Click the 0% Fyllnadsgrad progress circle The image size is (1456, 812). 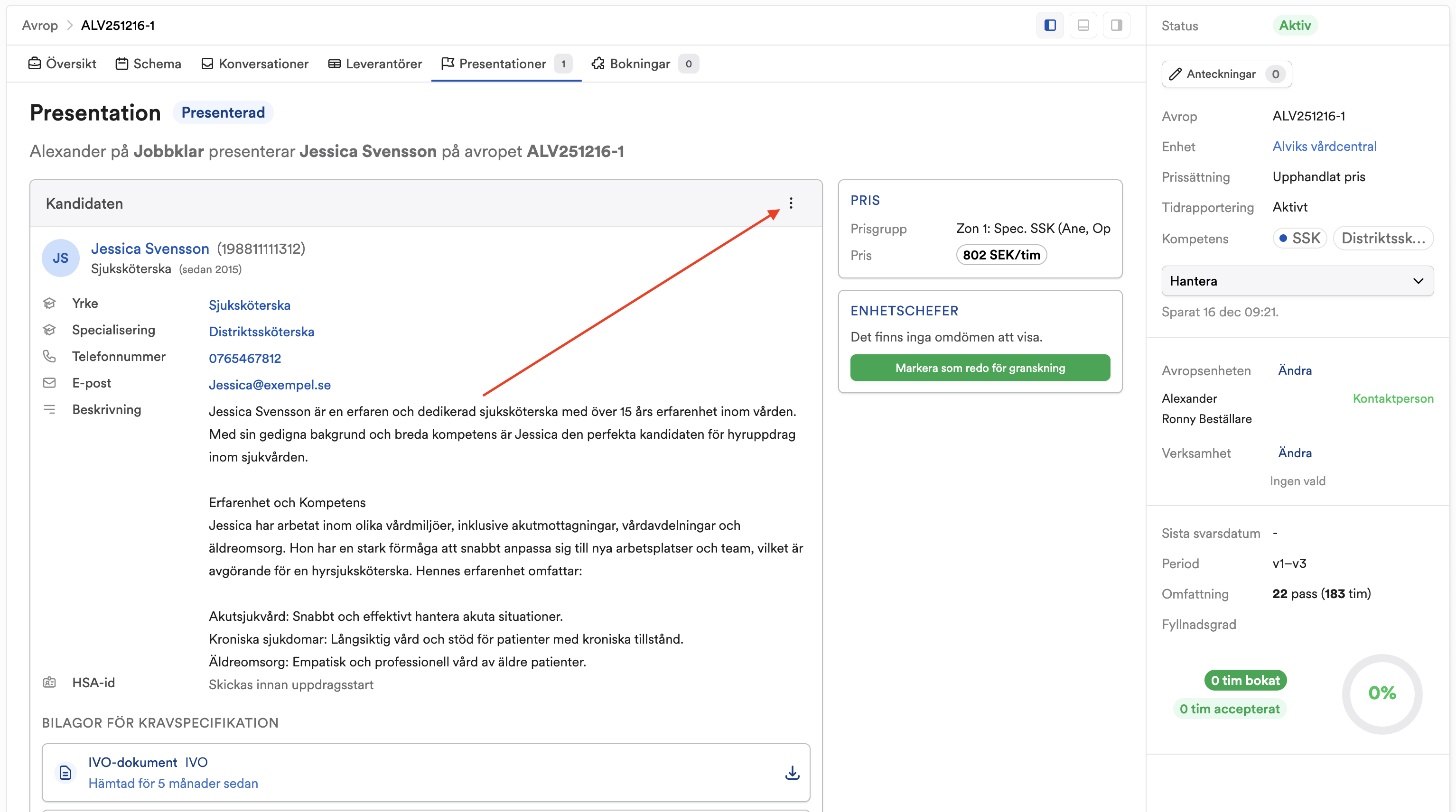[x=1382, y=693]
